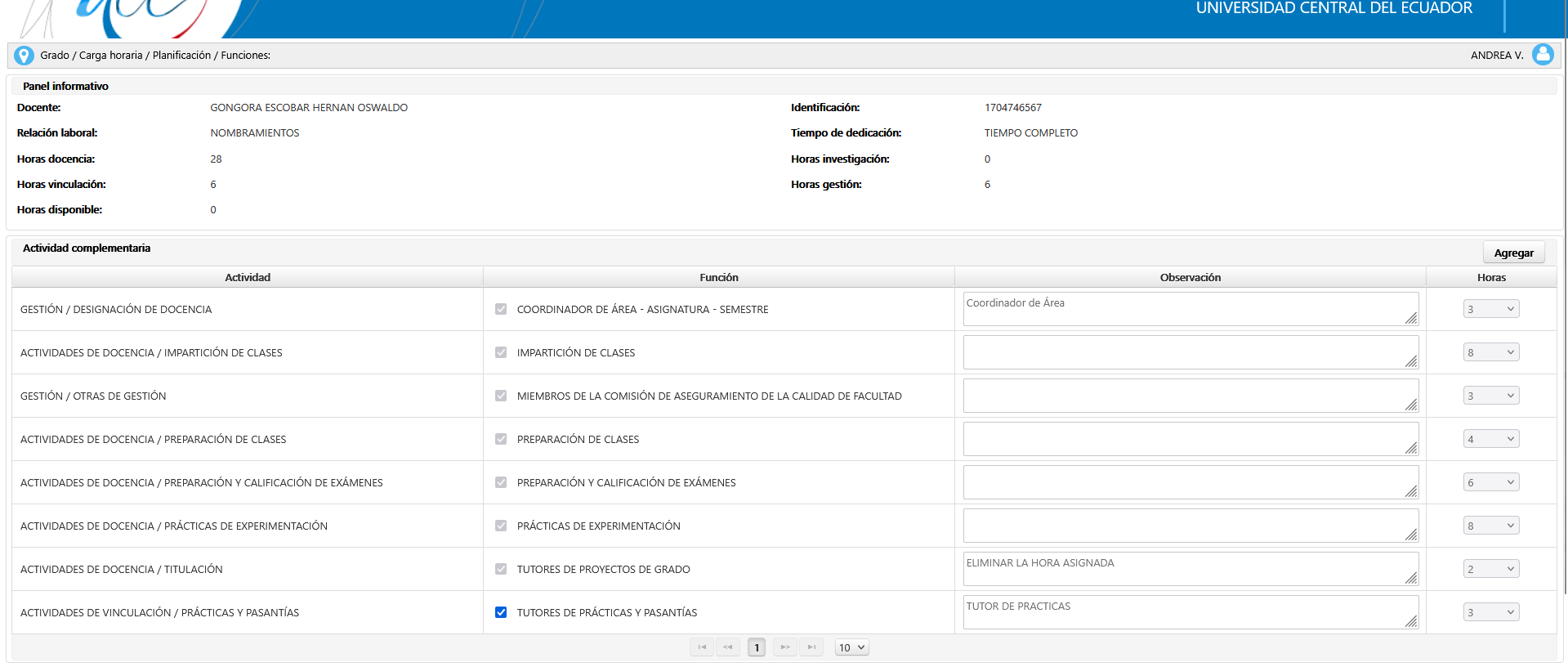
Task: Open hours dropdown for Titulación row
Action: pos(1491,569)
